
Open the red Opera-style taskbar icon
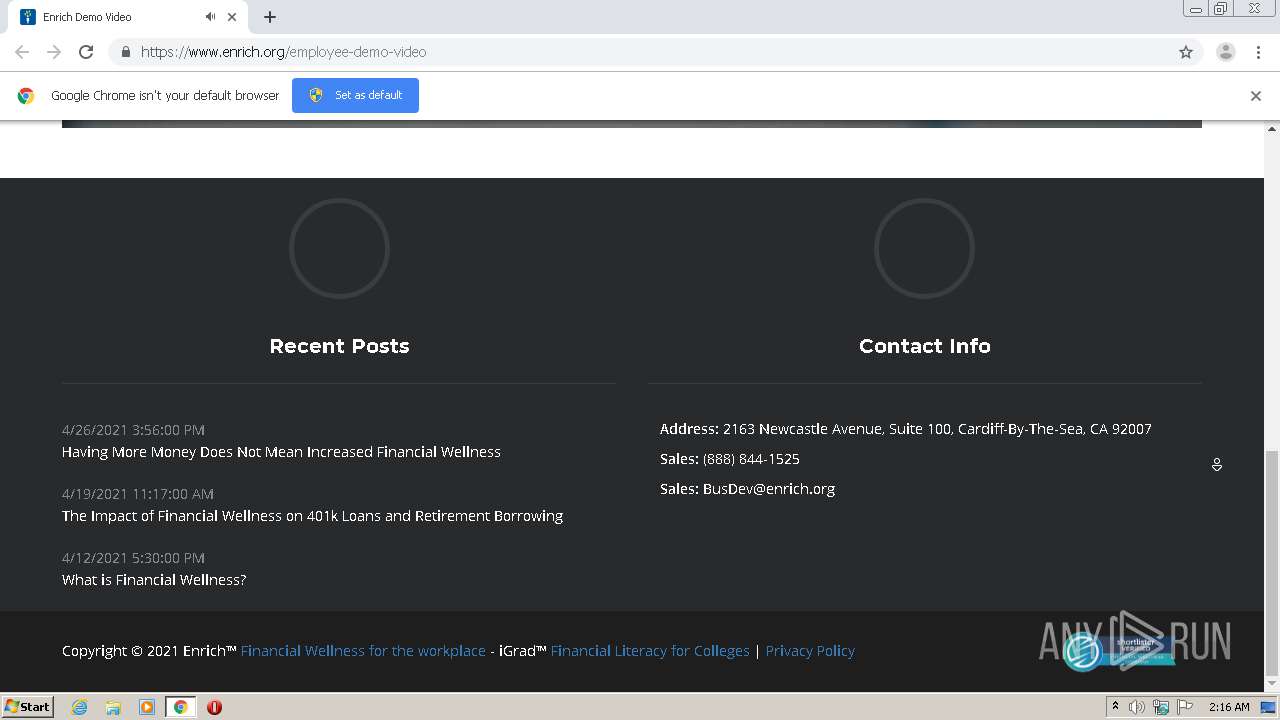pyautogui.click(x=214, y=707)
